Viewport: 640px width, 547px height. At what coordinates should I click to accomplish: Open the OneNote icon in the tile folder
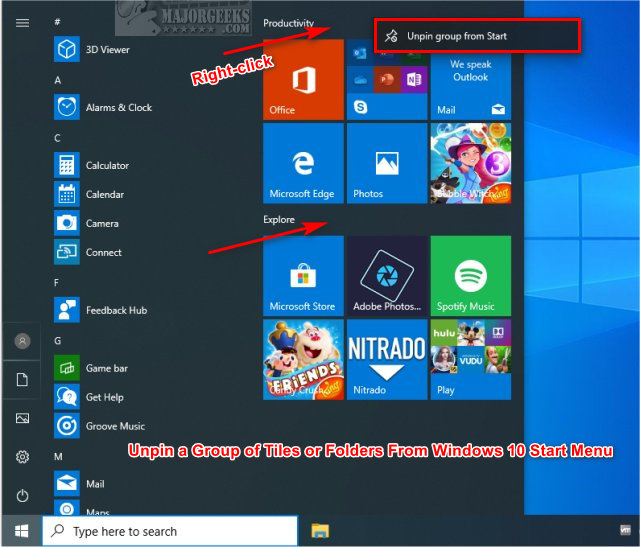(x=414, y=79)
